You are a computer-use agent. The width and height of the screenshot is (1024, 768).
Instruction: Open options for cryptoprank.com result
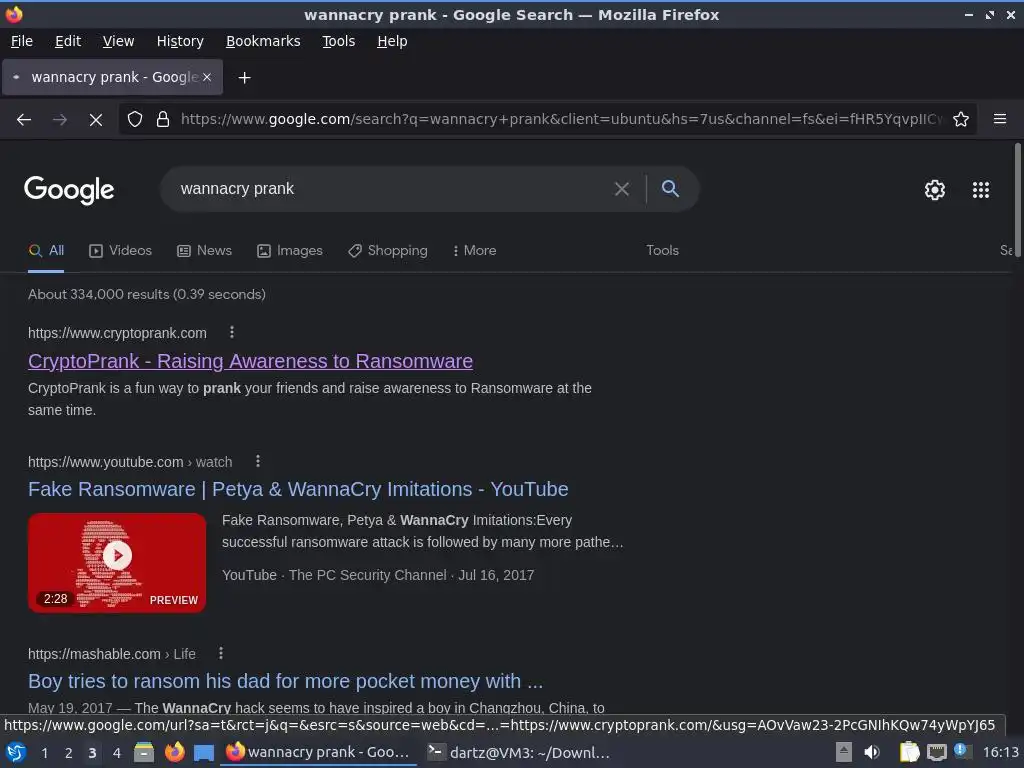pyautogui.click(x=232, y=332)
